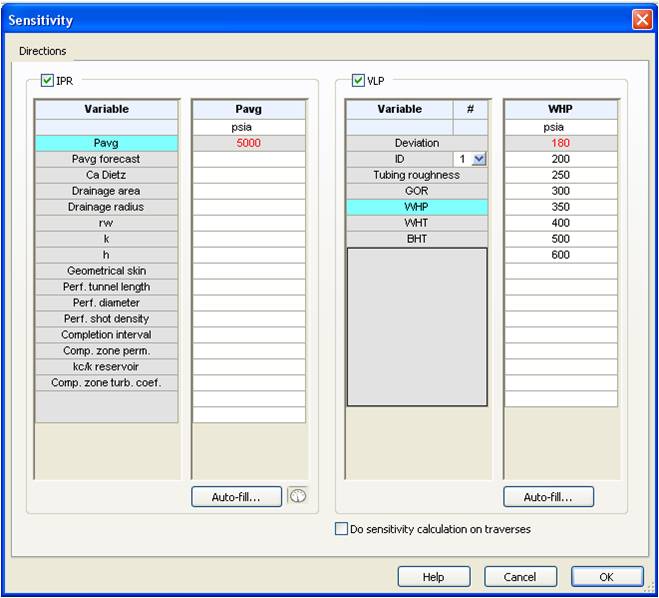Enable sensitivity calculation on traverses

(341, 529)
